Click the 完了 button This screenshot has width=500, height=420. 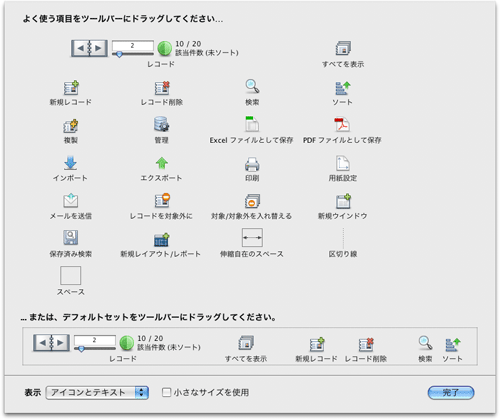coord(451,393)
